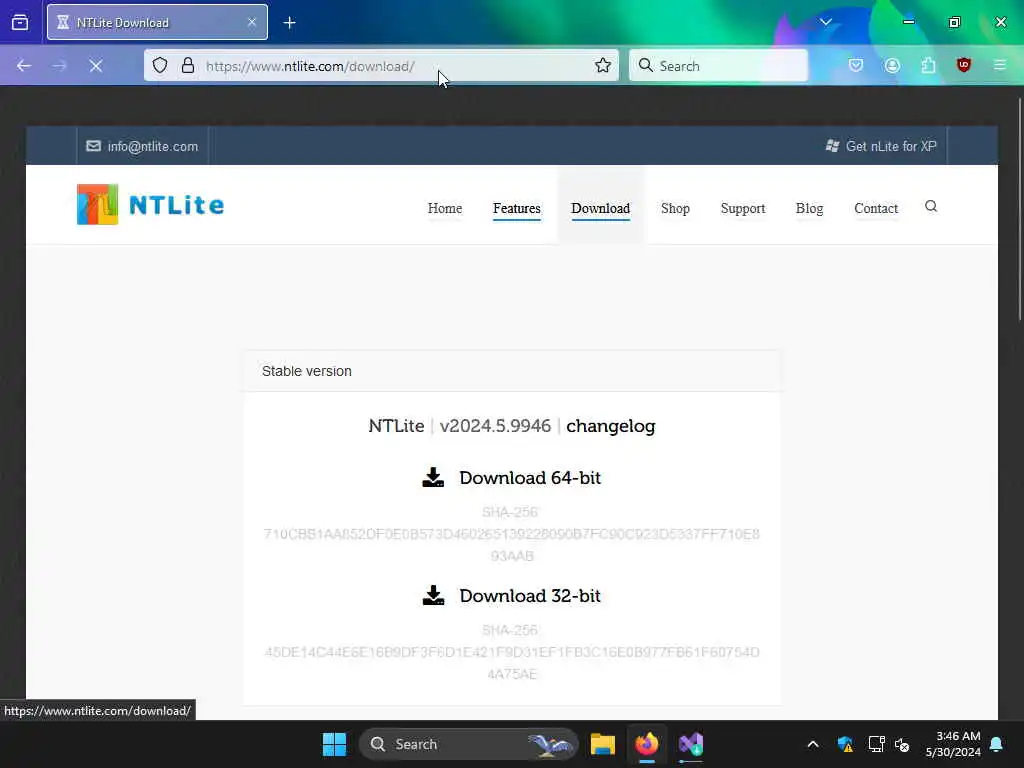
Task: Open the Blog menu item
Action: pos(809,208)
